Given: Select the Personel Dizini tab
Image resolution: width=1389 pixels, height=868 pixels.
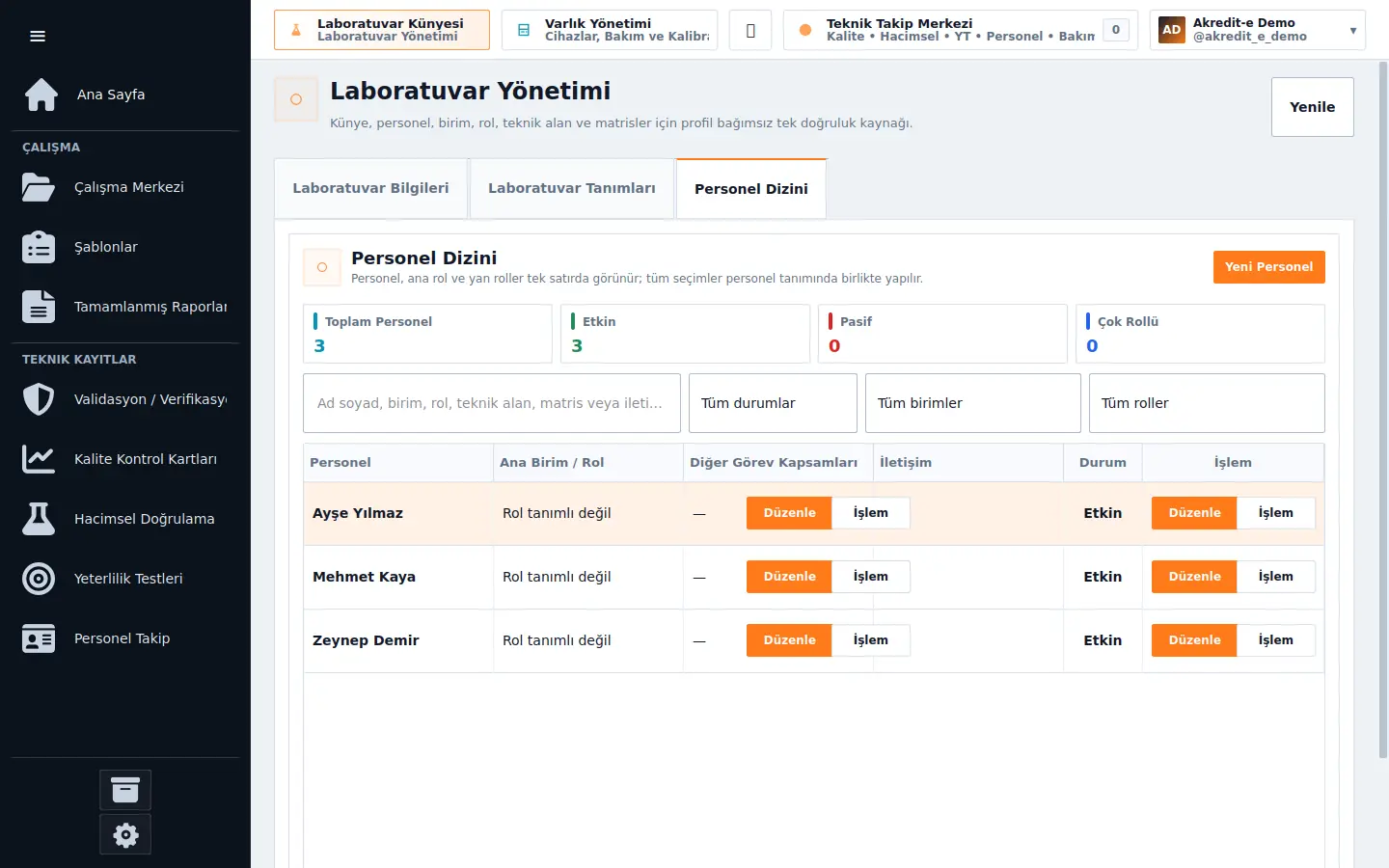Looking at the screenshot, I should coord(751,189).
